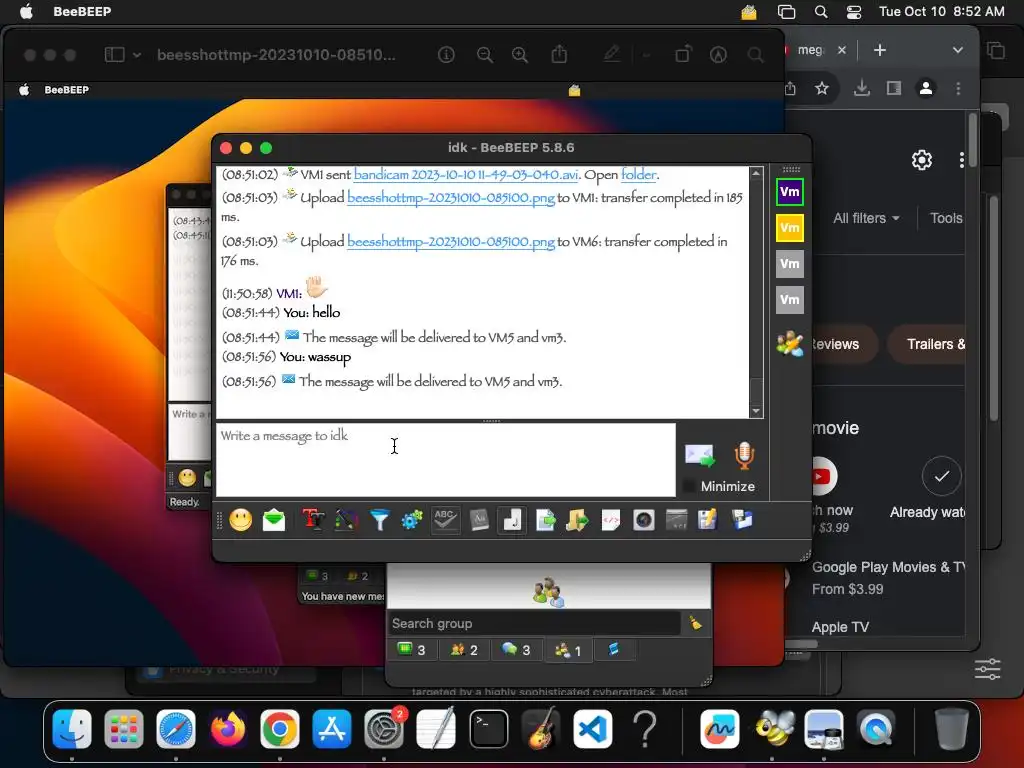The image size is (1024, 768).
Task: Click the green envelope icon in chat toolbar
Action: 274,520
